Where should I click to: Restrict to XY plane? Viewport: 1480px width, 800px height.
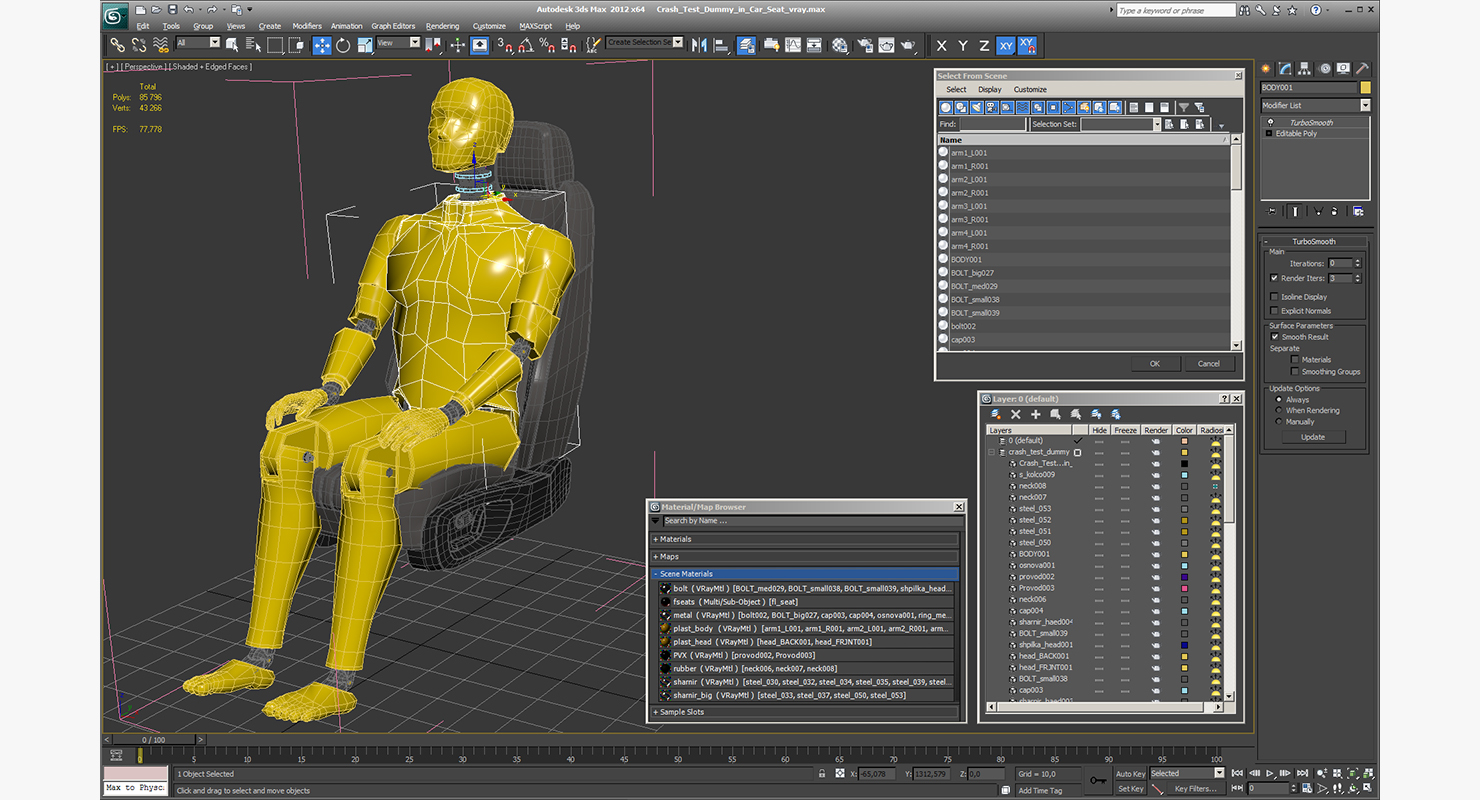coord(1005,45)
